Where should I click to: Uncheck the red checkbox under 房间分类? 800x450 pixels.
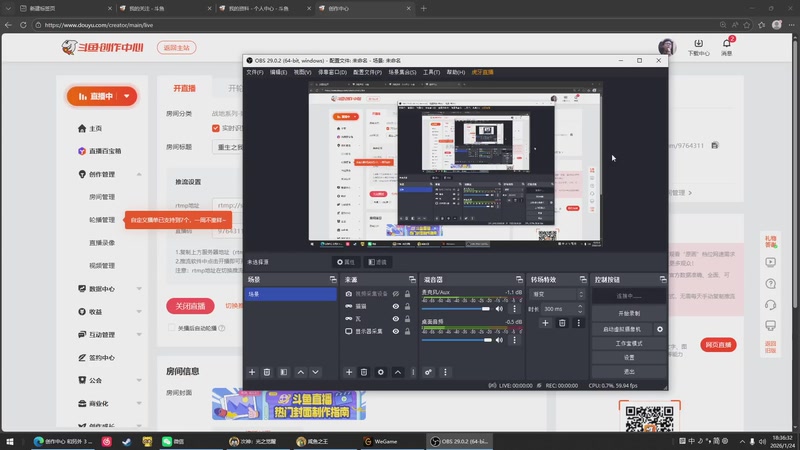tap(216, 128)
